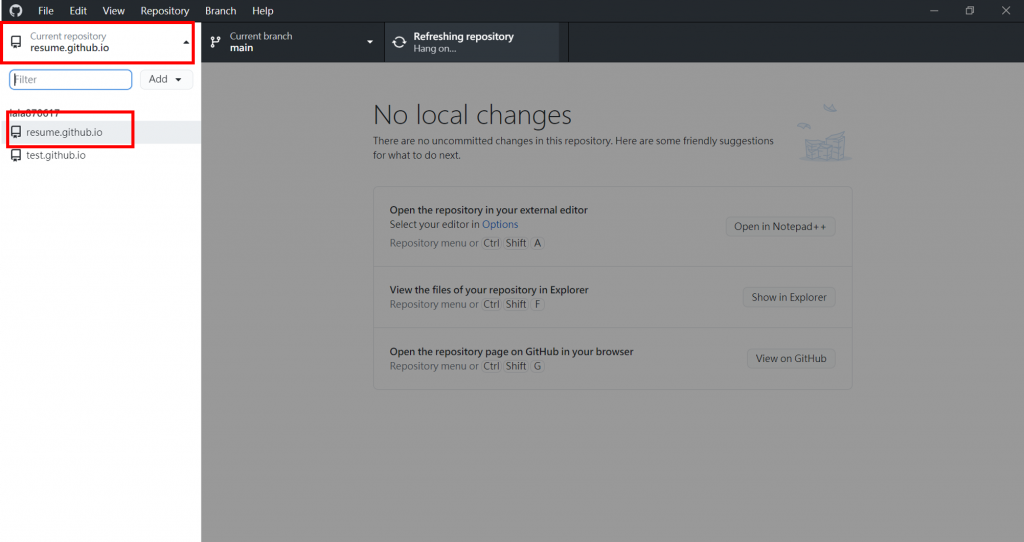
Task: Minimize the GitHub Desktop window
Action: (x=934, y=10)
